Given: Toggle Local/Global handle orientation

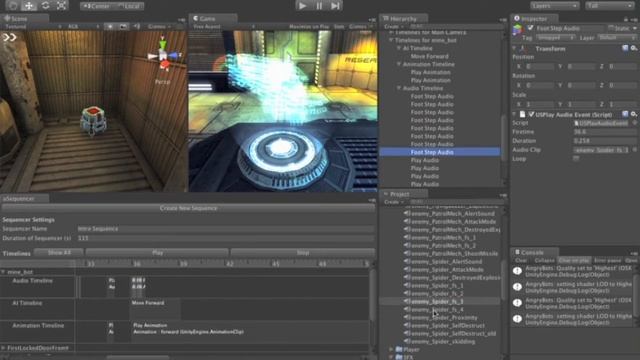Looking at the screenshot, I should [128, 6].
